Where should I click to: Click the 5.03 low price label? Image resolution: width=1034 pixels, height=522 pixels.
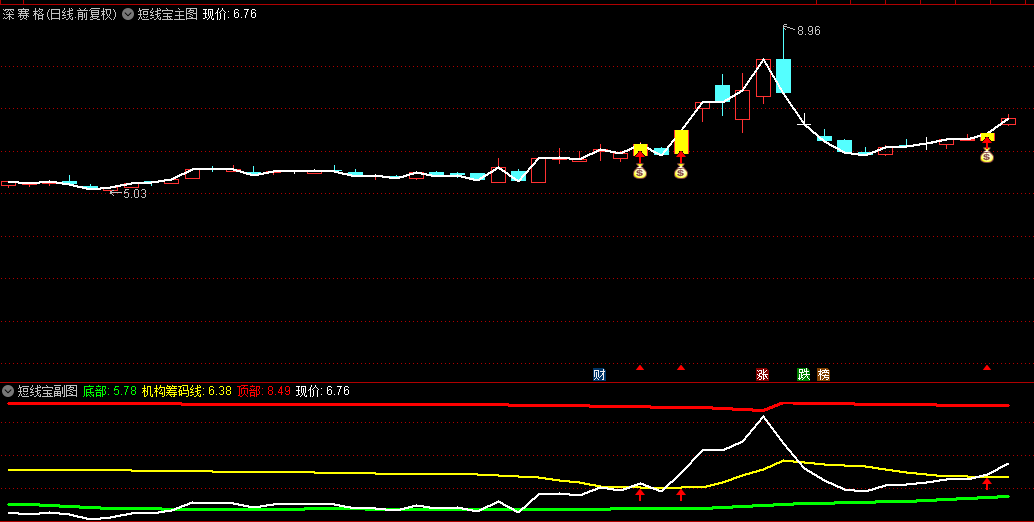click(135, 194)
